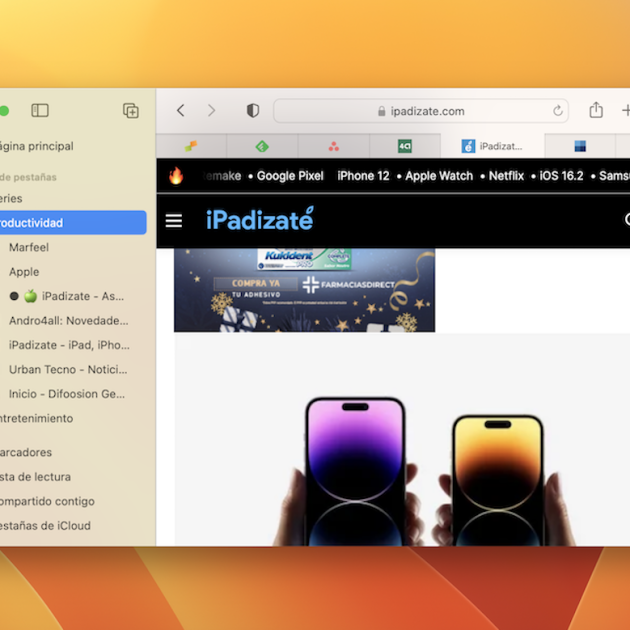
Task: Go back with the back arrow
Action: point(180,110)
